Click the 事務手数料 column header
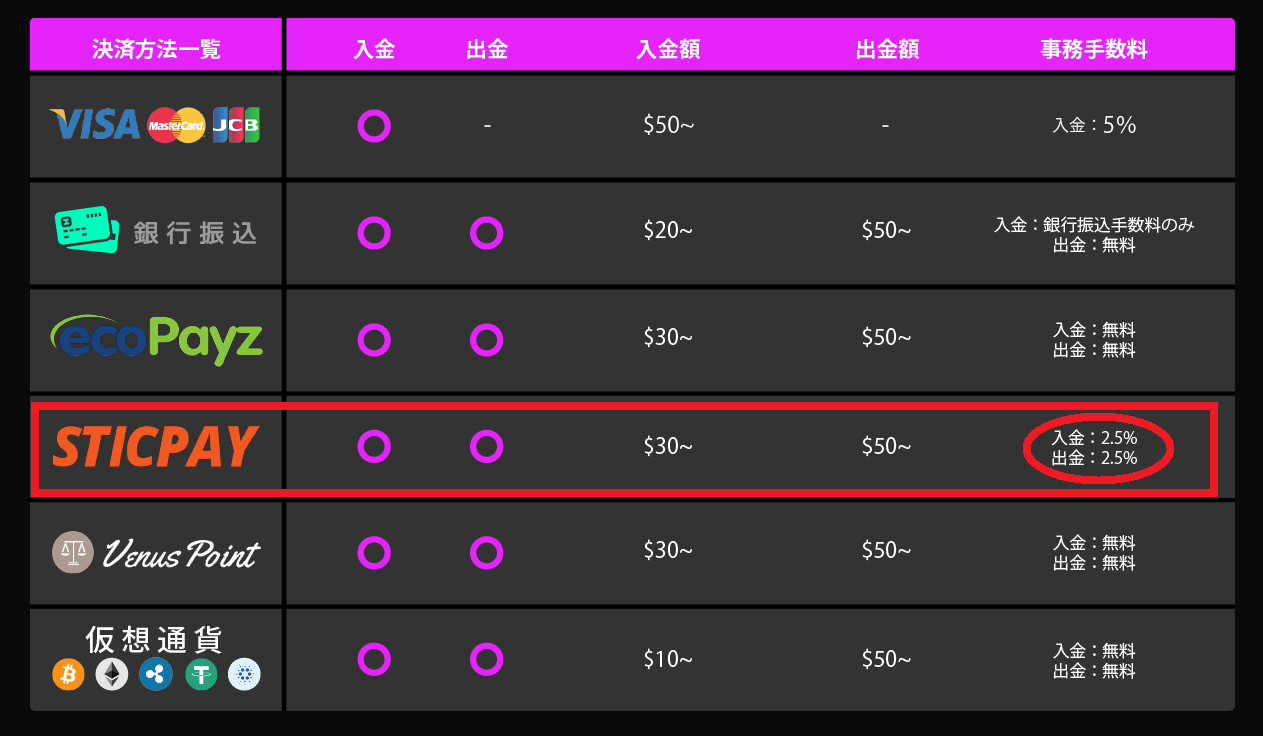This screenshot has width=1263, height=736. click(1094, 49)
